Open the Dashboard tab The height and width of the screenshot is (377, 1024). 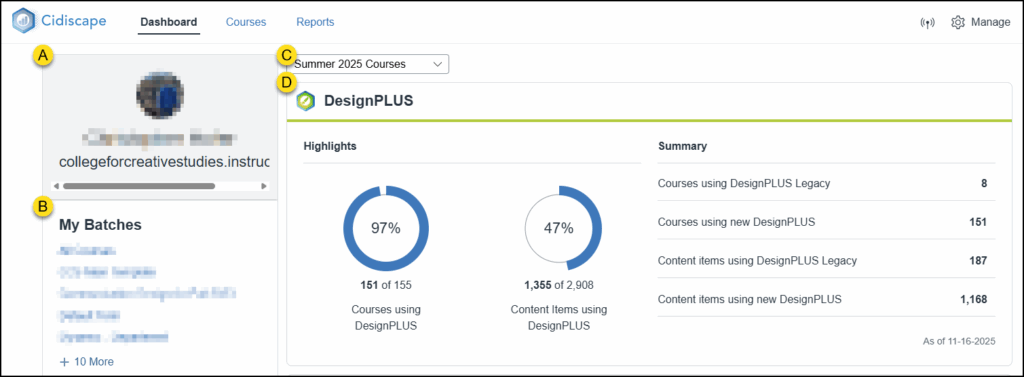point(168,22)
